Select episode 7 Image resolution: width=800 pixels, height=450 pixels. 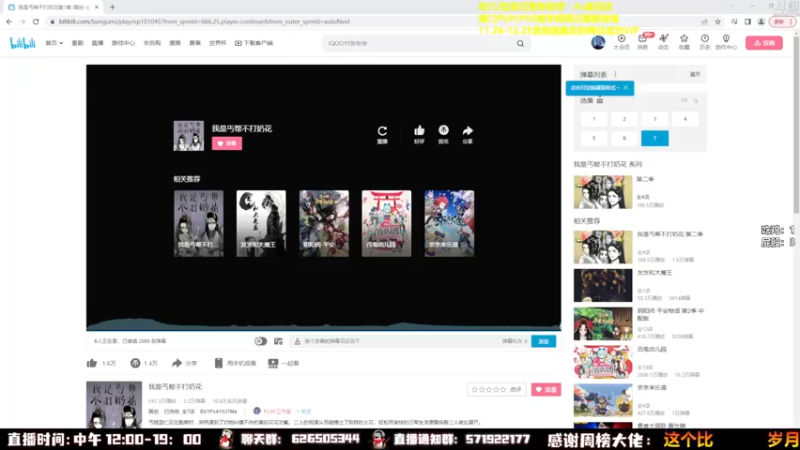click(655, 138)
